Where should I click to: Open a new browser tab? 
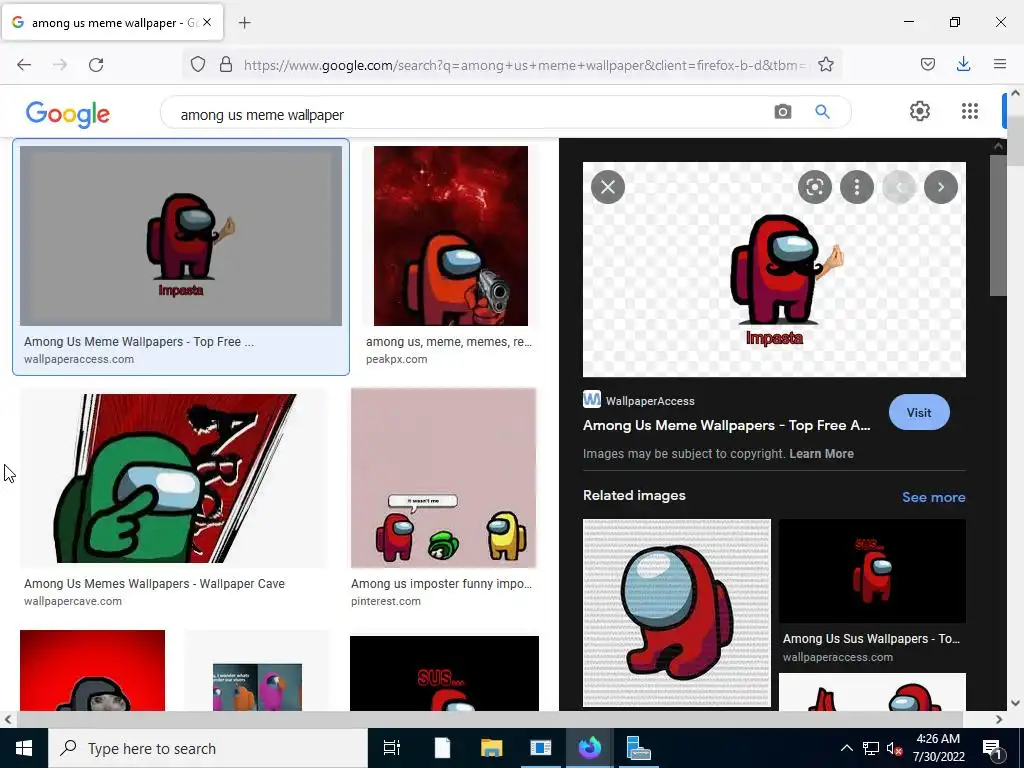point(244,23)
